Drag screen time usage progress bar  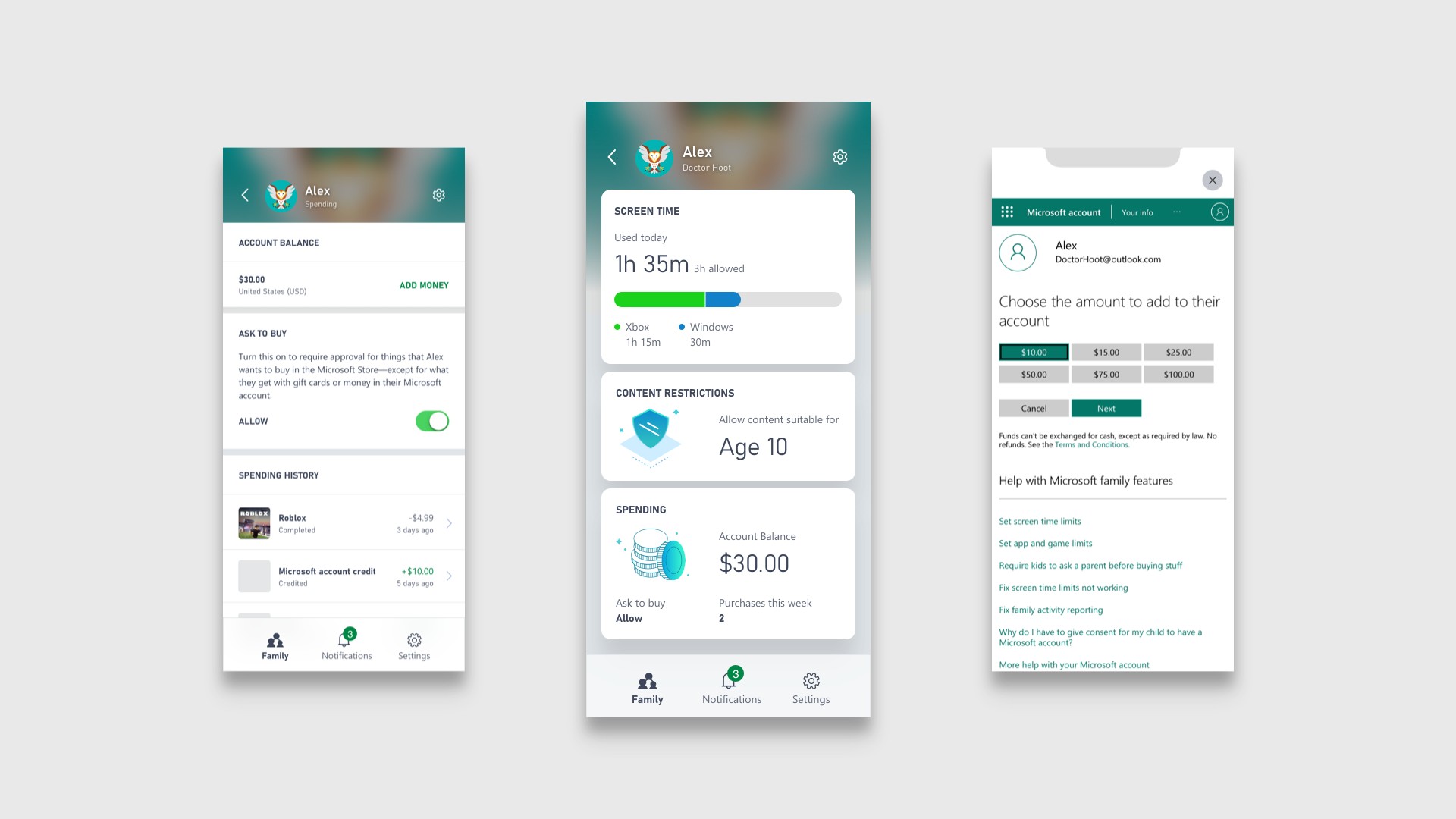click(727, 299)
